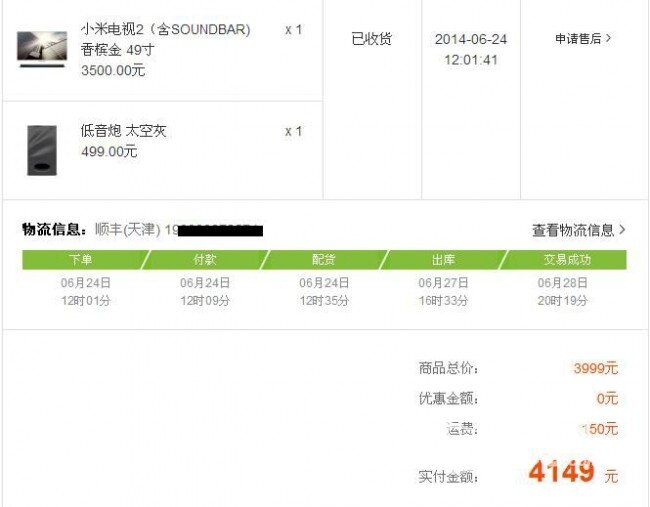Image resolution: width=650 pixels, height=507 pixels.
Task: Click the 已收货 order status text
Action: (x=371, y=39)
